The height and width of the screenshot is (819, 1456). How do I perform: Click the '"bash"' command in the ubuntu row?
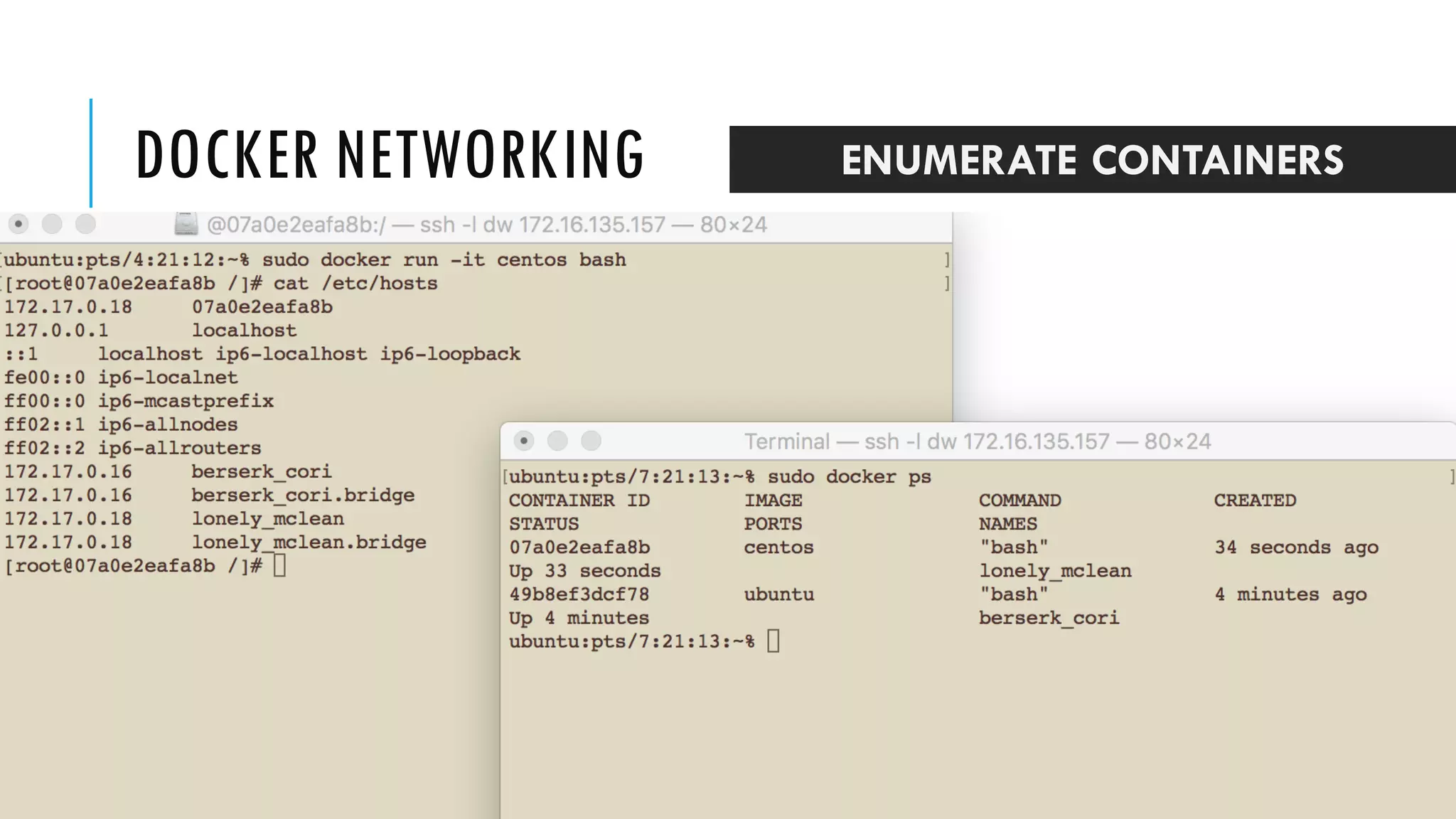(1015, 594)
